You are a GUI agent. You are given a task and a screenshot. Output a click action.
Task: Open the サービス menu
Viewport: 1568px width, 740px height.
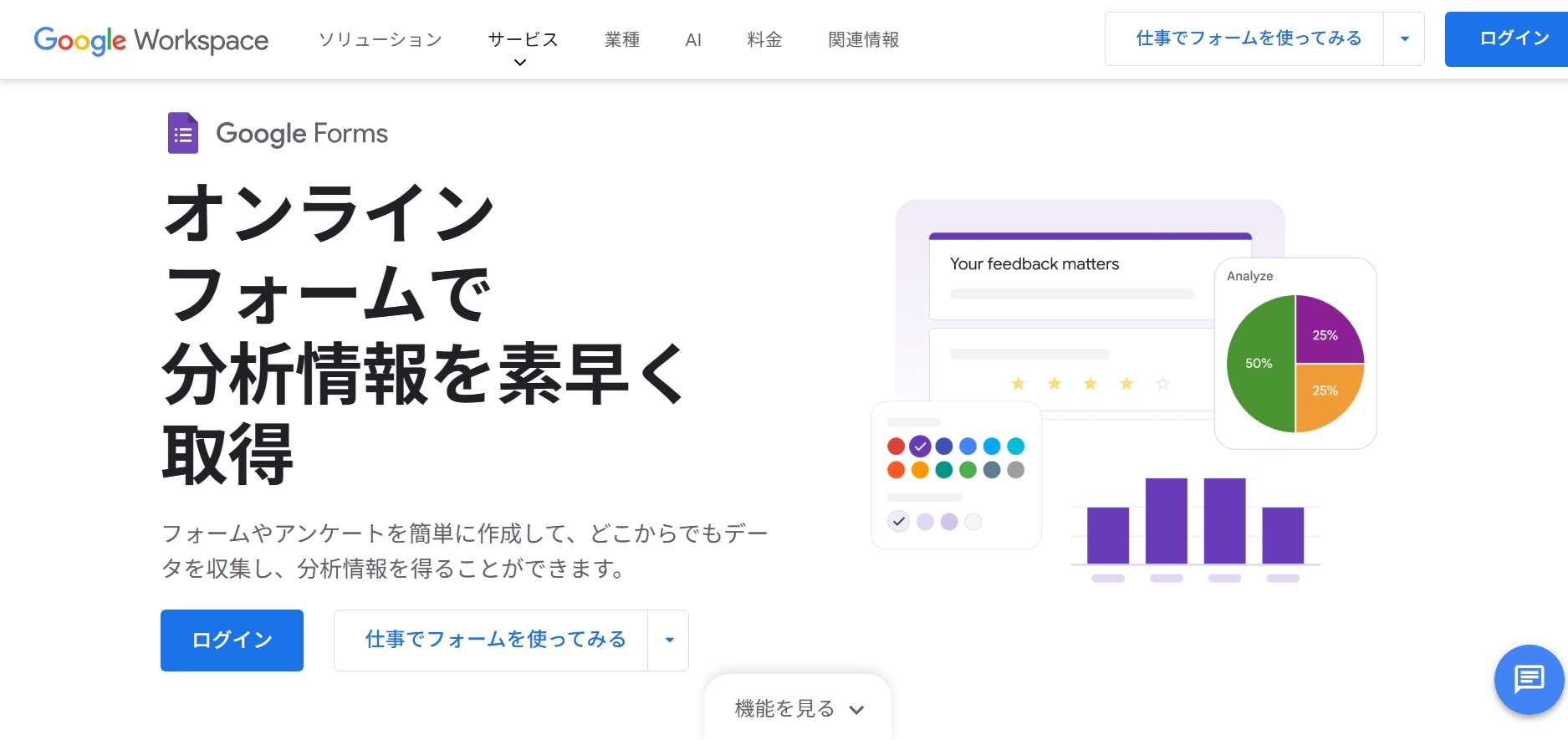coord(524,39)
